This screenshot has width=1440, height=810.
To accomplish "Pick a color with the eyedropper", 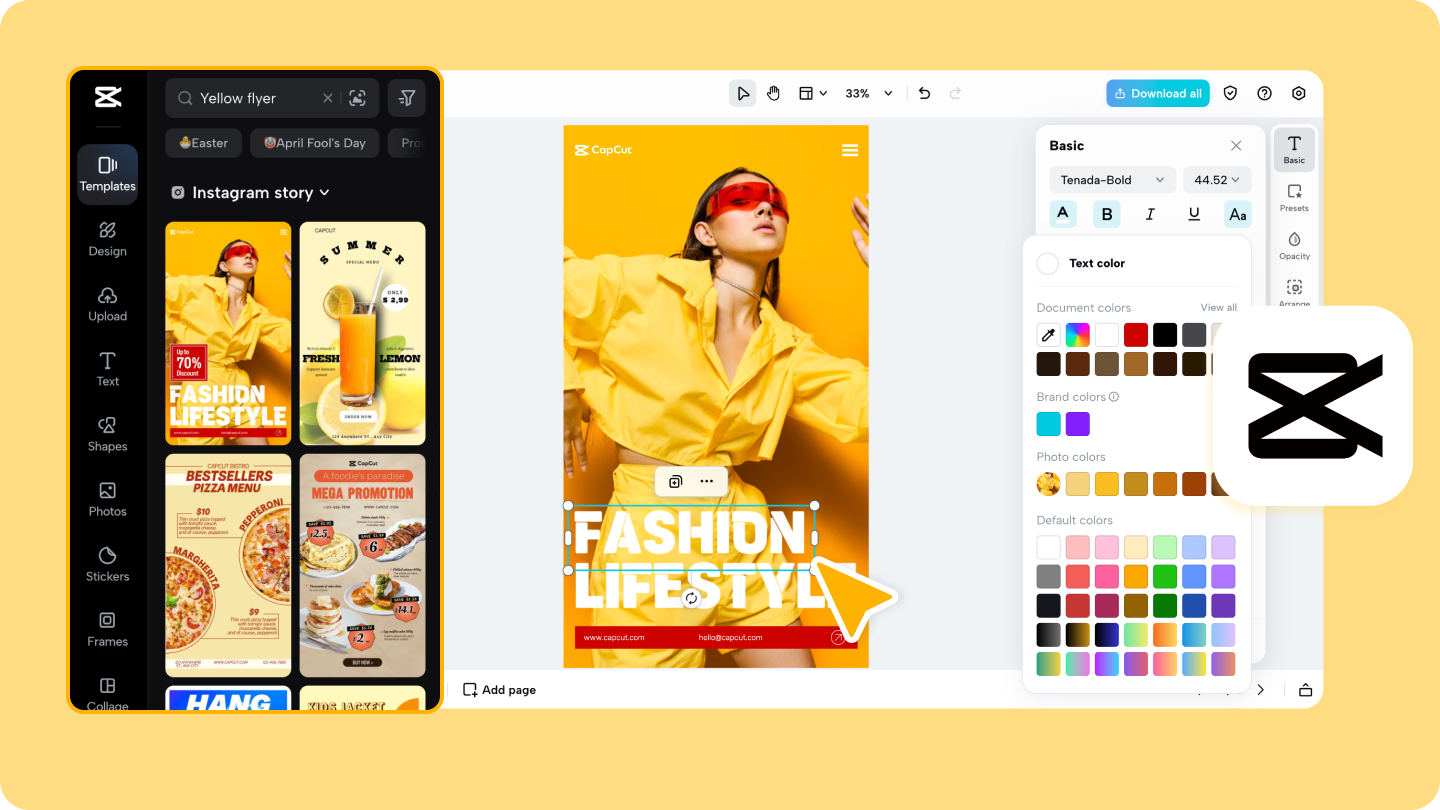I will coord(1048,334).
